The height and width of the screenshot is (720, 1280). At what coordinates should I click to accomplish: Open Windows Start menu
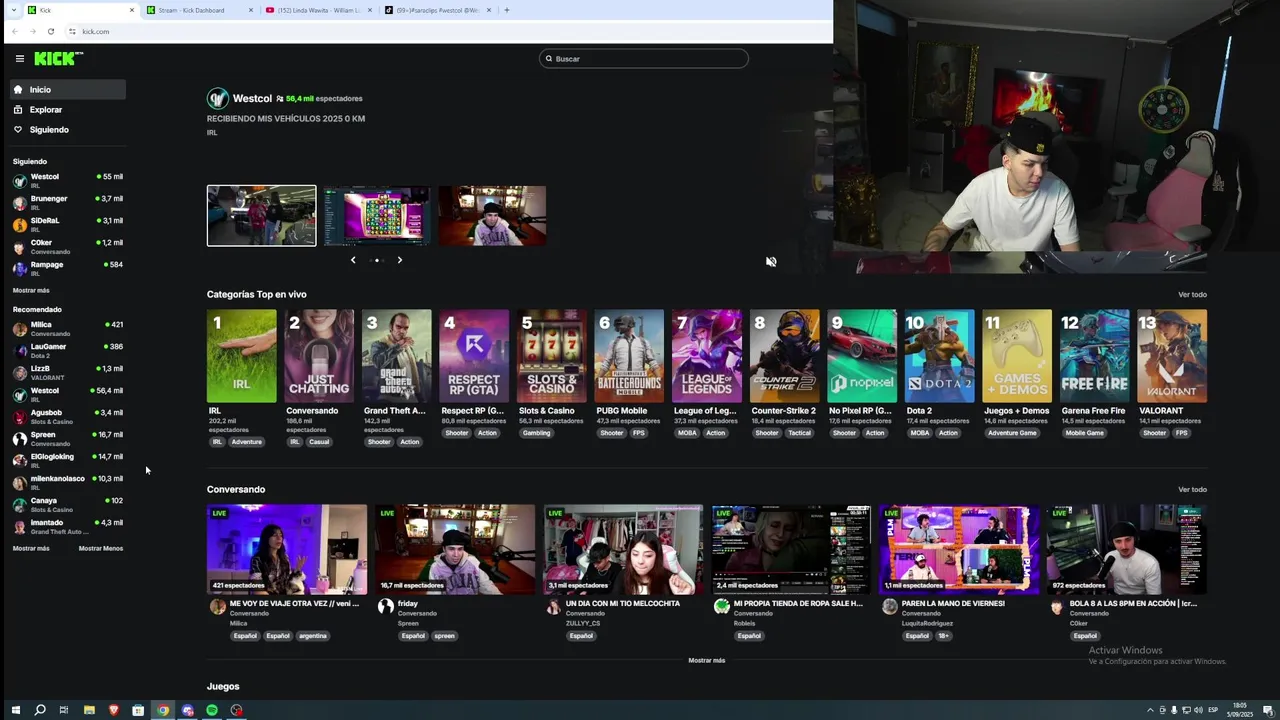tap(15, 710)
